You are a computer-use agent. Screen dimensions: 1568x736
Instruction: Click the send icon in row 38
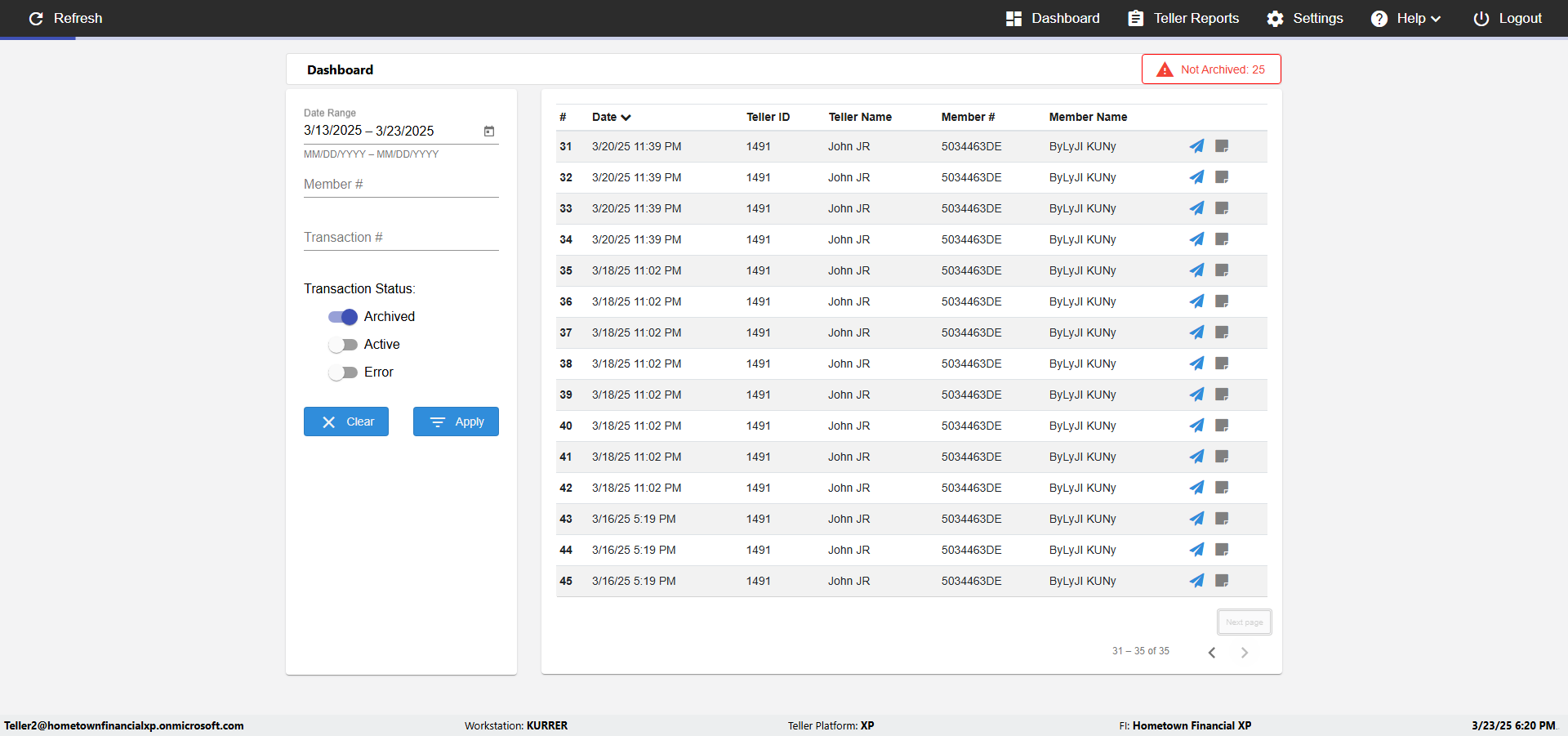(1196, 364)
